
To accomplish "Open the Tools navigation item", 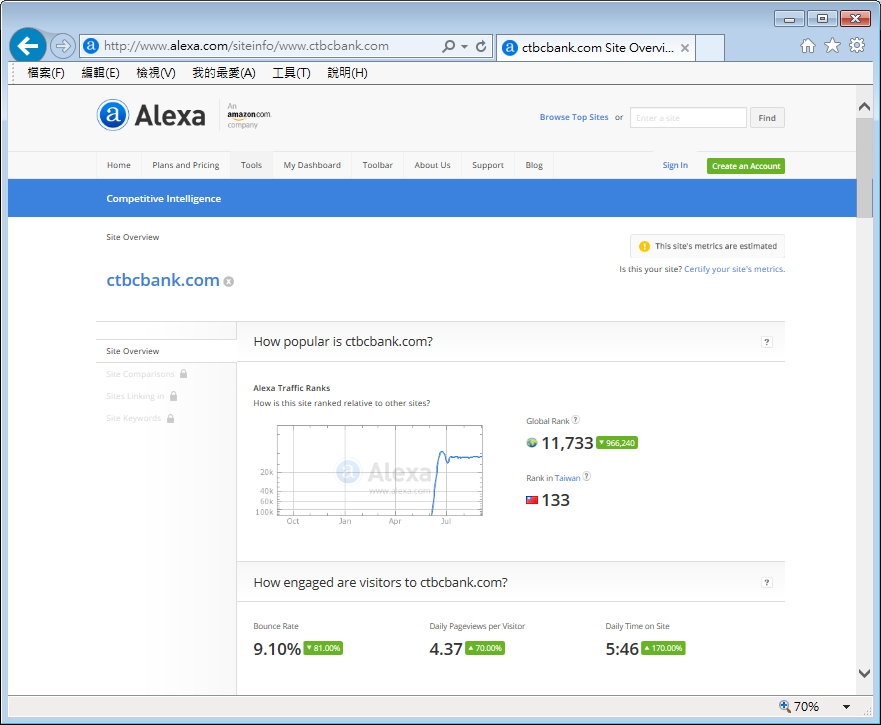I will point(251,165).
